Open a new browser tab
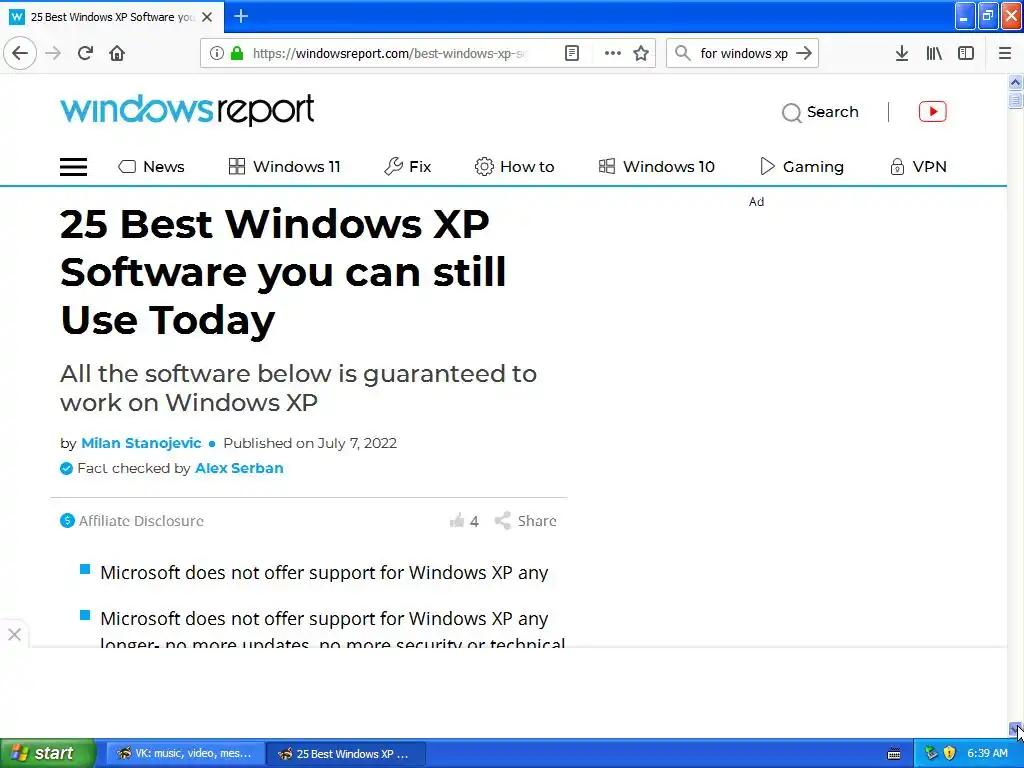This screenshot has height=768, width=1024. point(241,16)
